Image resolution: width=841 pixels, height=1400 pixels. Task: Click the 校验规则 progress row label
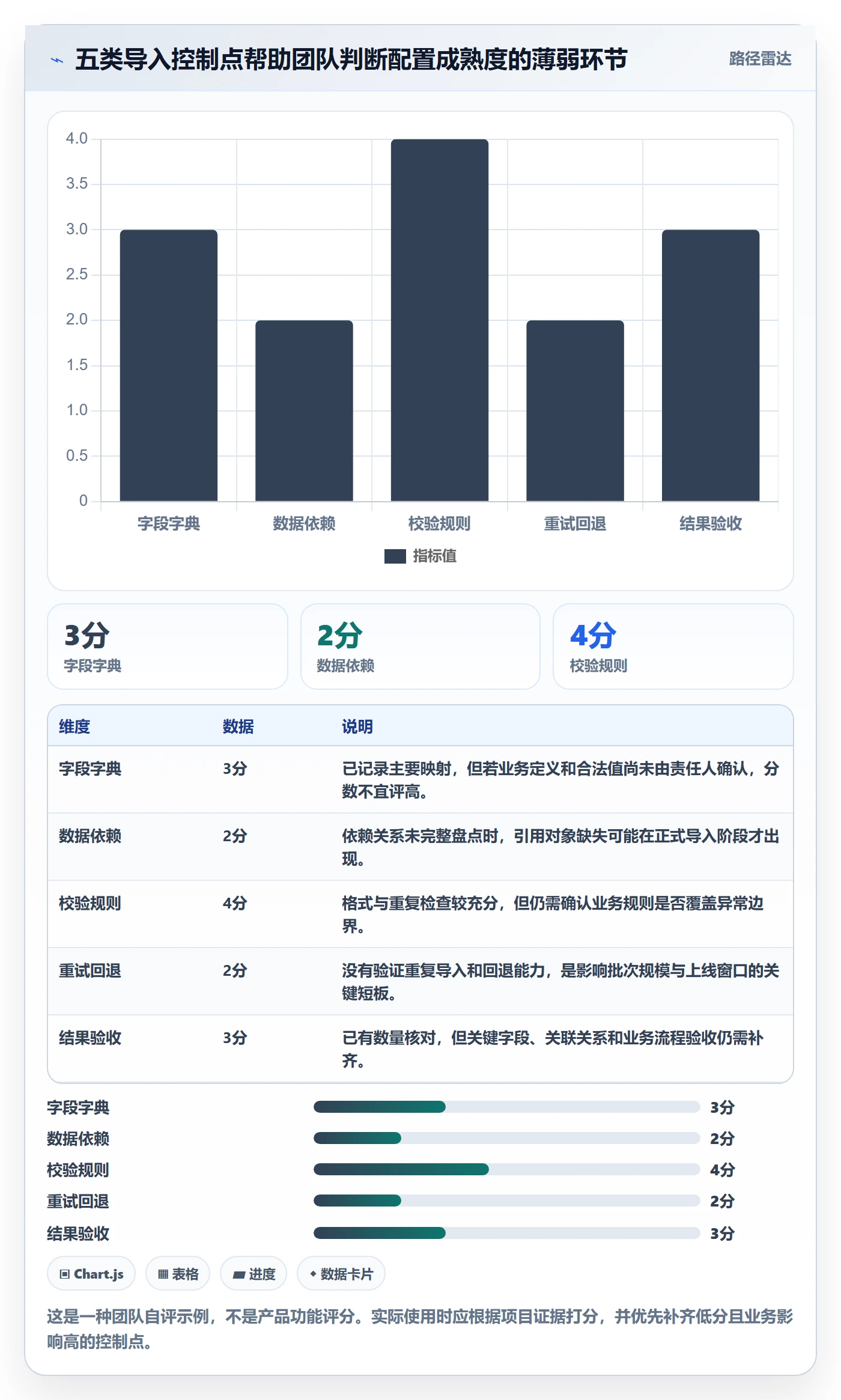(x=78, y=1170)
